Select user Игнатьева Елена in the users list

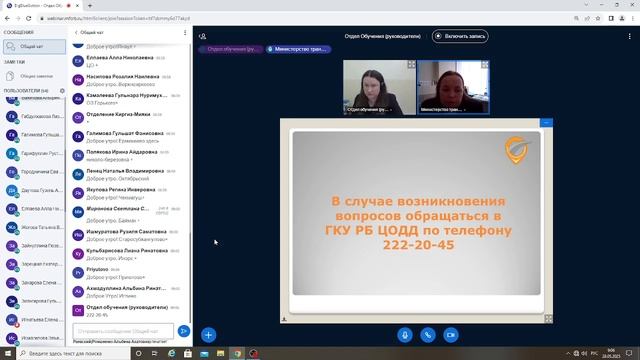click(34, 320)
